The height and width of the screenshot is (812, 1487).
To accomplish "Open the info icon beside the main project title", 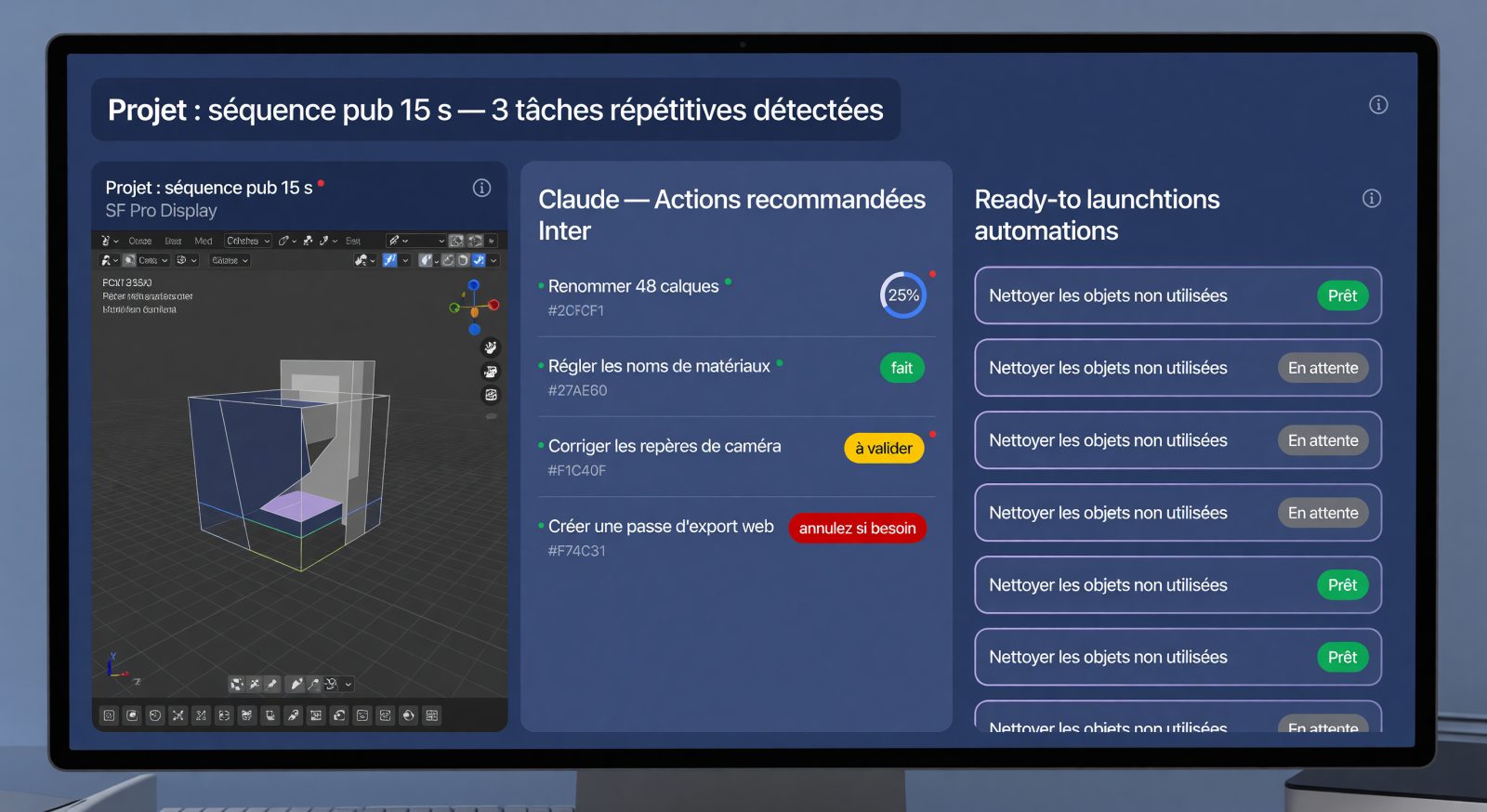I will tap(1378, 105).
